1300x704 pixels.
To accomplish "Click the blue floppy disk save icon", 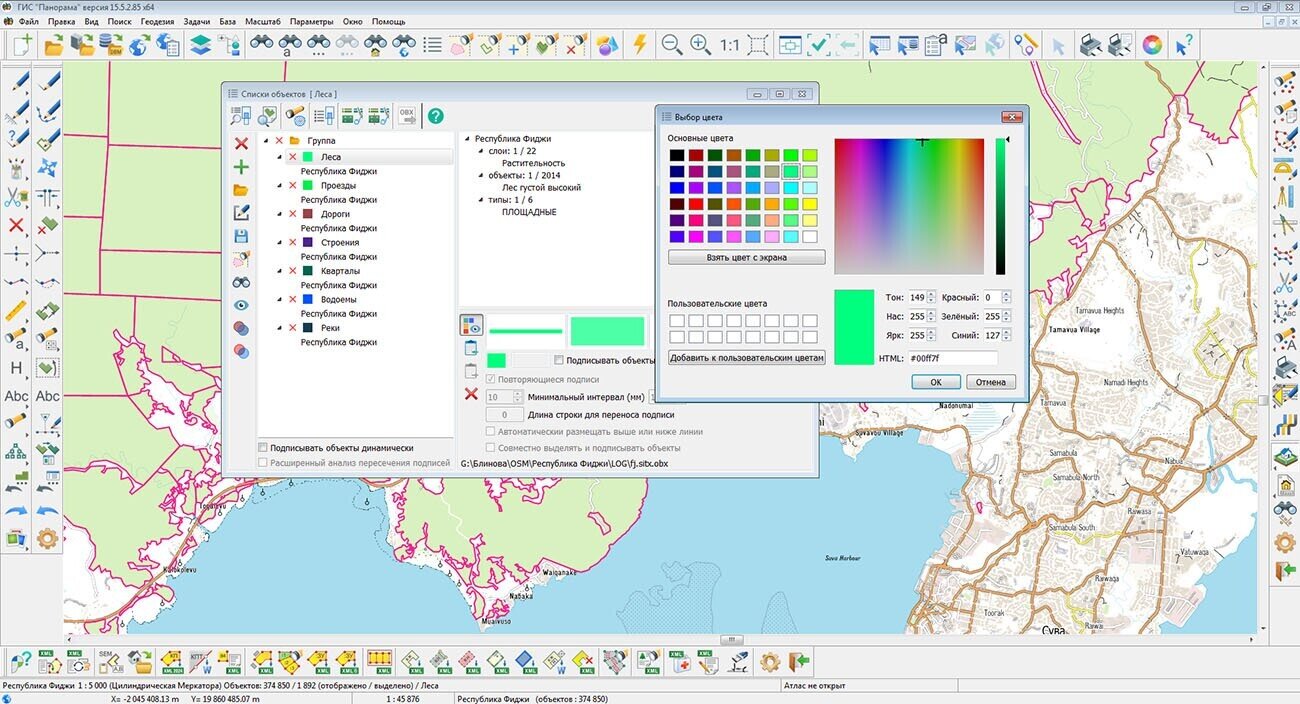I will (241, 236).
